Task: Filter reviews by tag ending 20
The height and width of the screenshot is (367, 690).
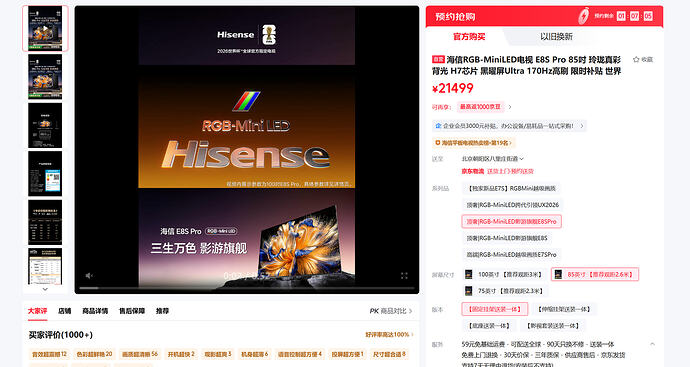Action: 94,354
